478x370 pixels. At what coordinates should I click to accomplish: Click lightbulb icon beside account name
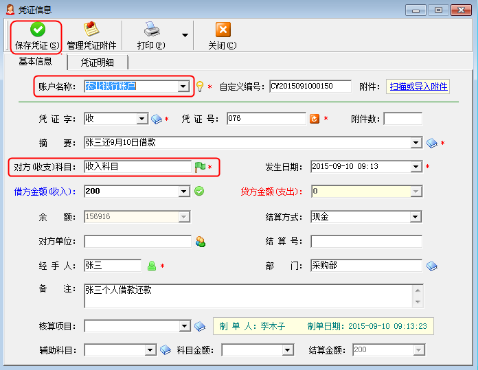(199, 86)
